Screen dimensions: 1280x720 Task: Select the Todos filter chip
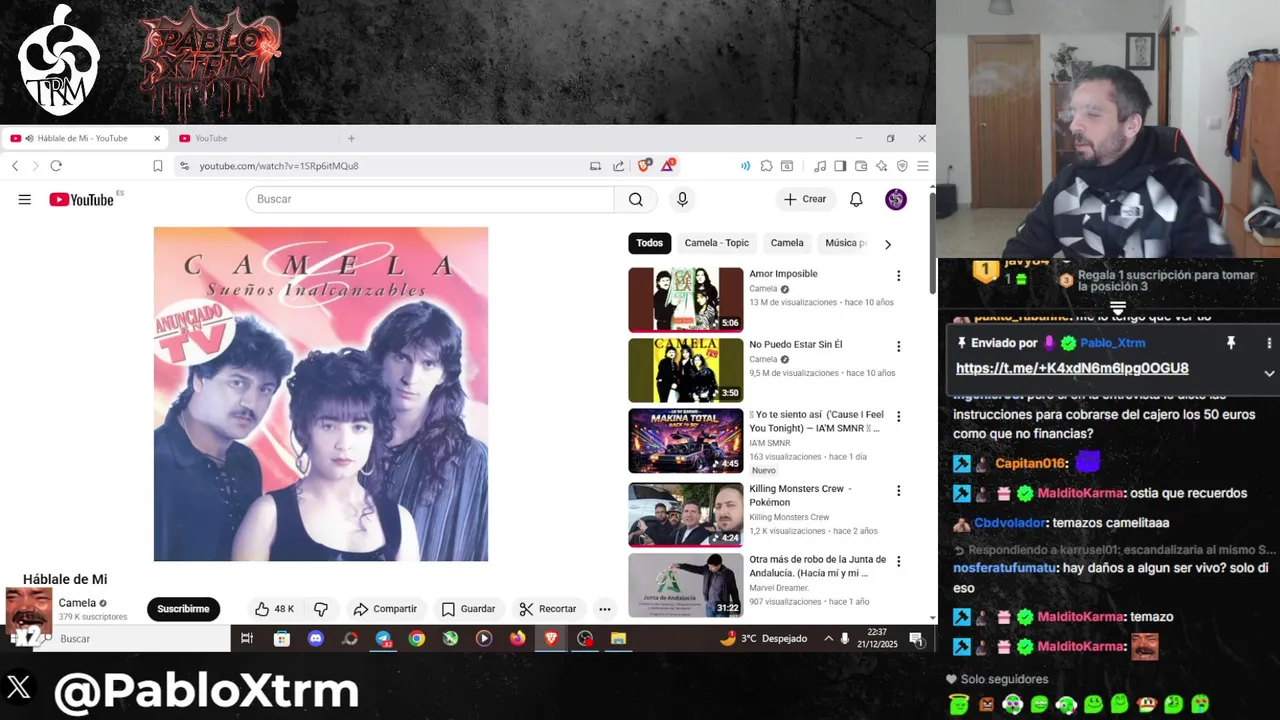pos(649,243)
